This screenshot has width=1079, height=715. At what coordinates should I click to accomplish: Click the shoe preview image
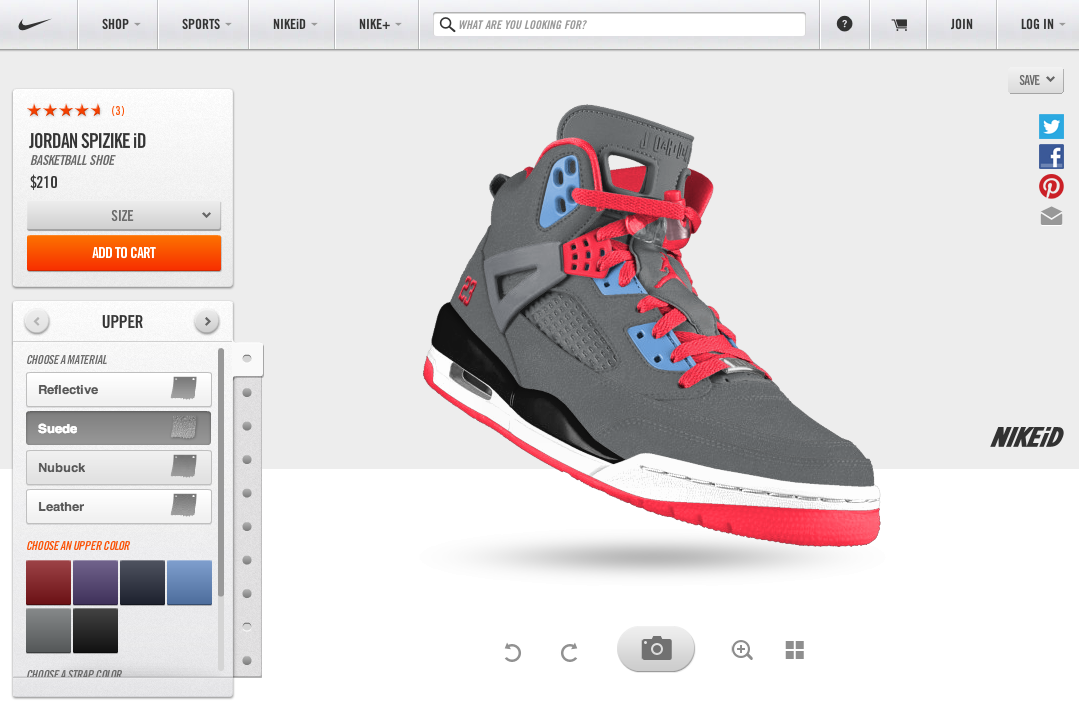[x=652, y=325]
